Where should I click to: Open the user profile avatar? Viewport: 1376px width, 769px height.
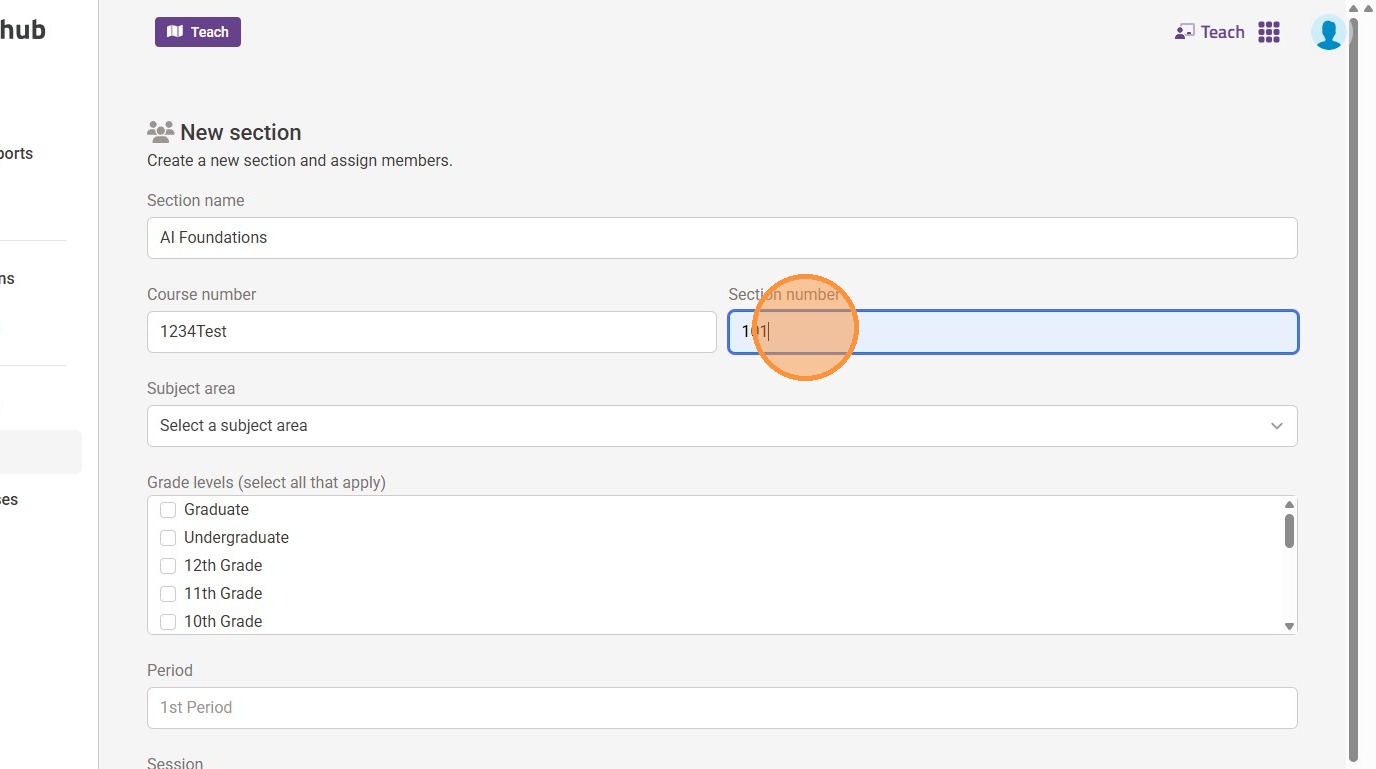pos(1329,33)
